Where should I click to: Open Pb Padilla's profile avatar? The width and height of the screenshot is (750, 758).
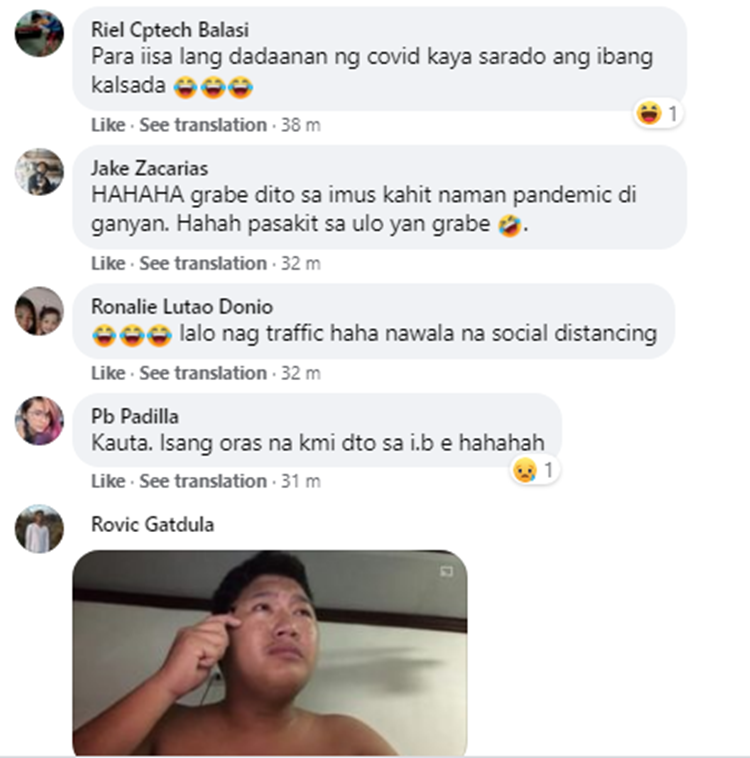39,420
